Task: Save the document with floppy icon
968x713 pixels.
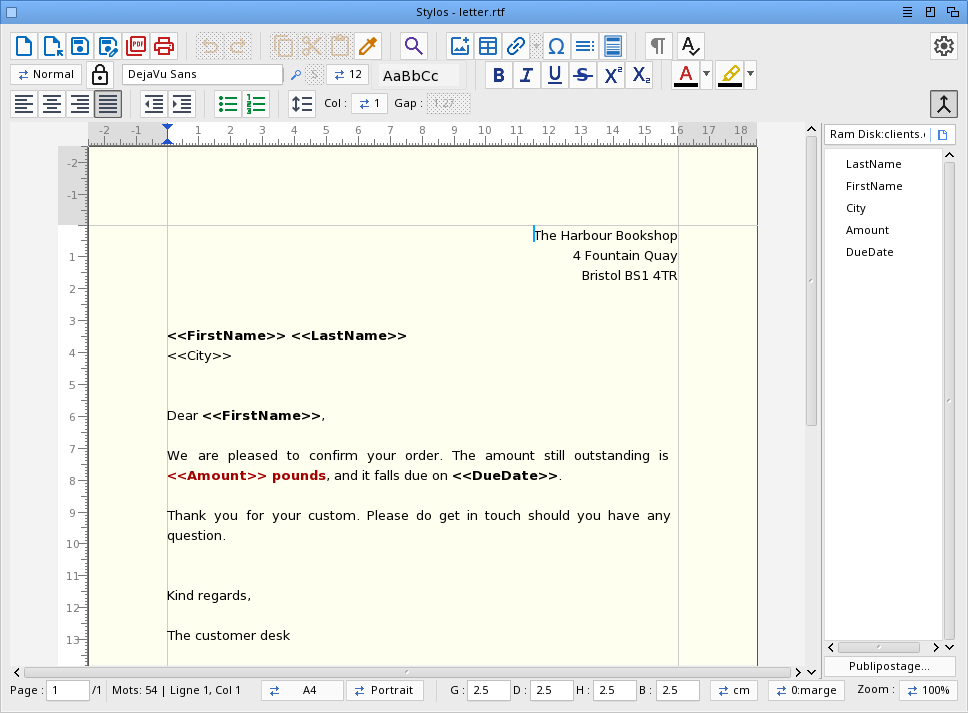Action: coord(80,46)
